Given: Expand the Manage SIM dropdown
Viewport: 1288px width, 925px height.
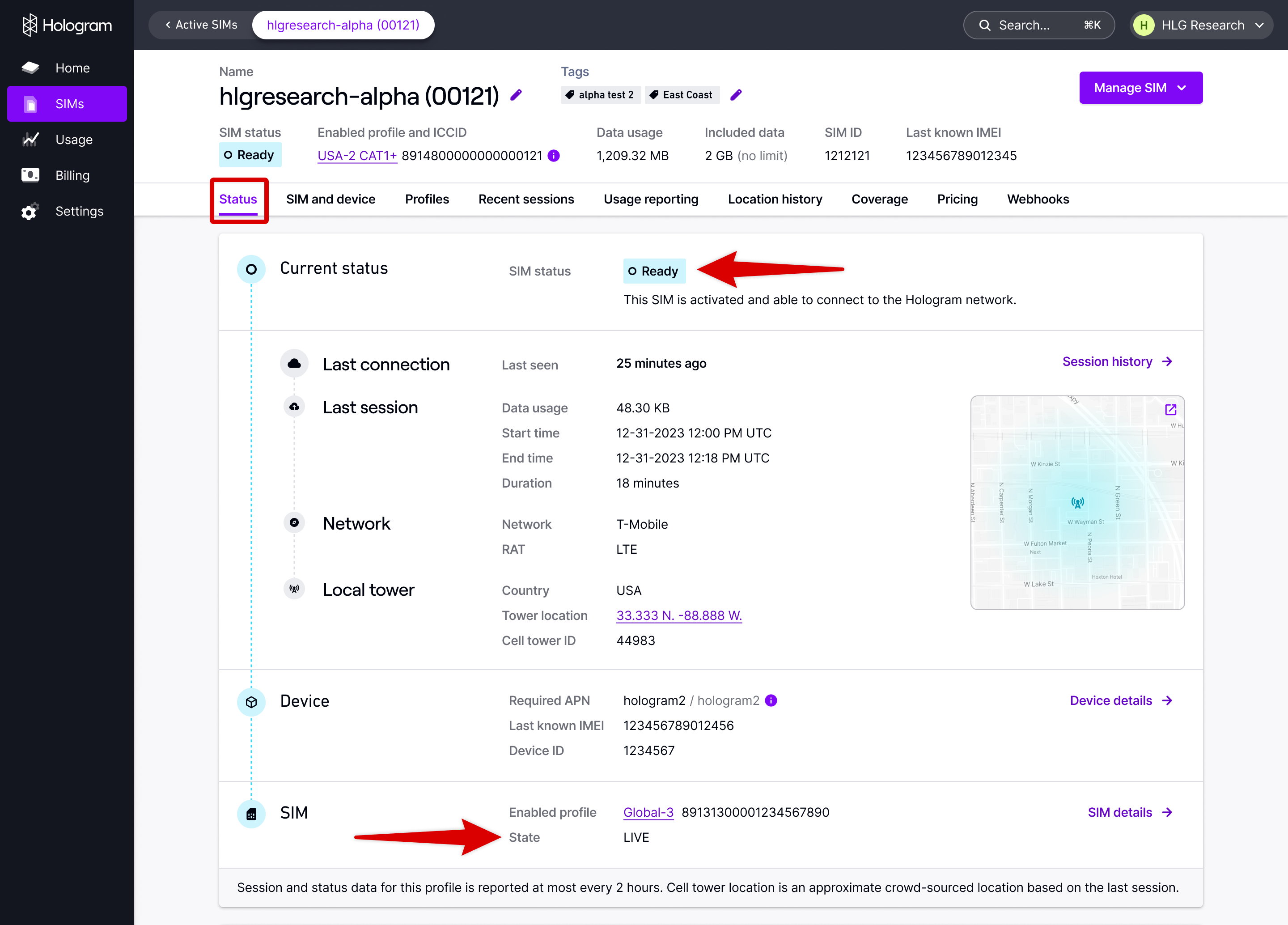Looking at the screenshot, I should 1140,88.
